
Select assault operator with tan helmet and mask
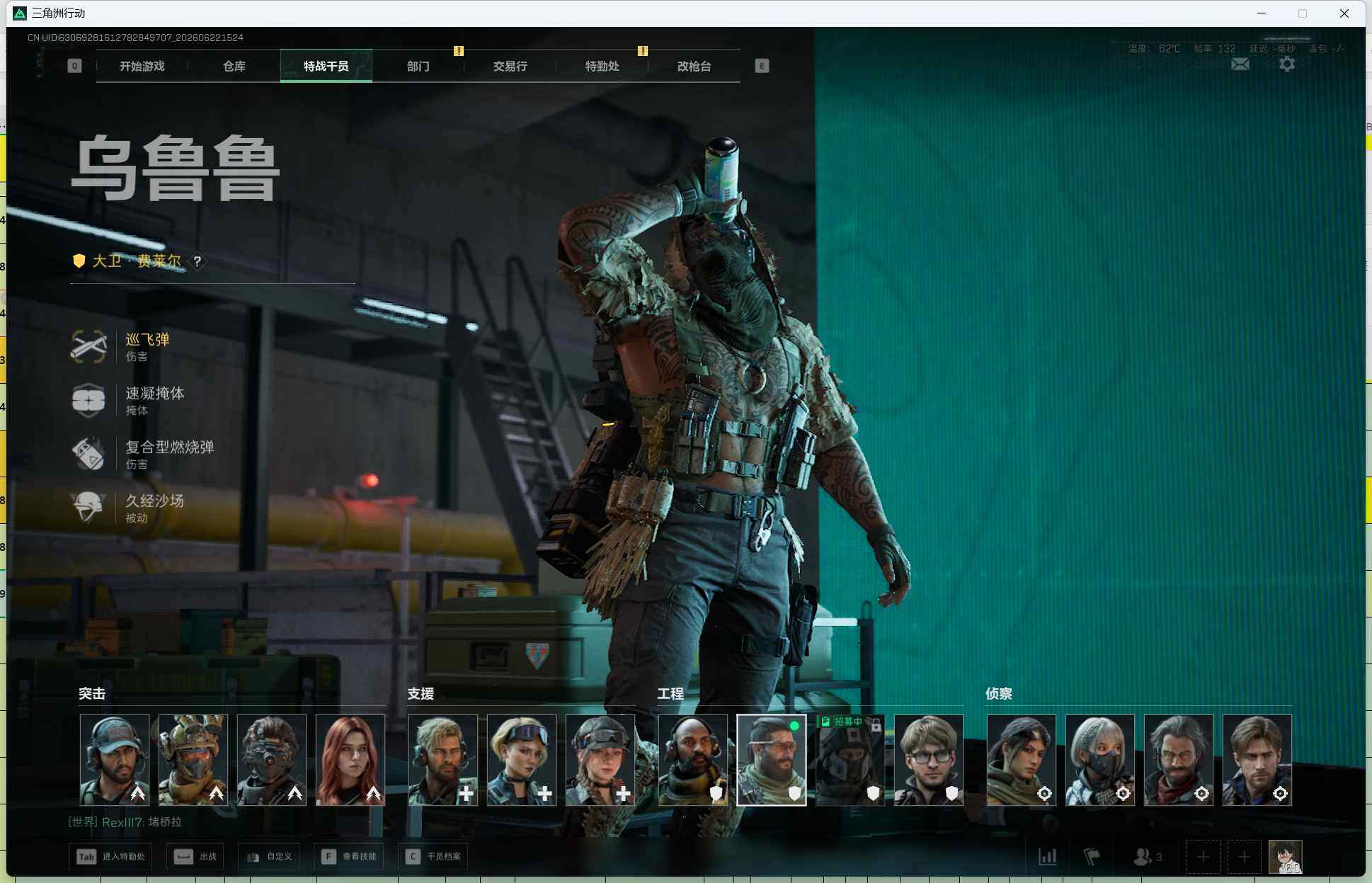click(x=193, y=760)
